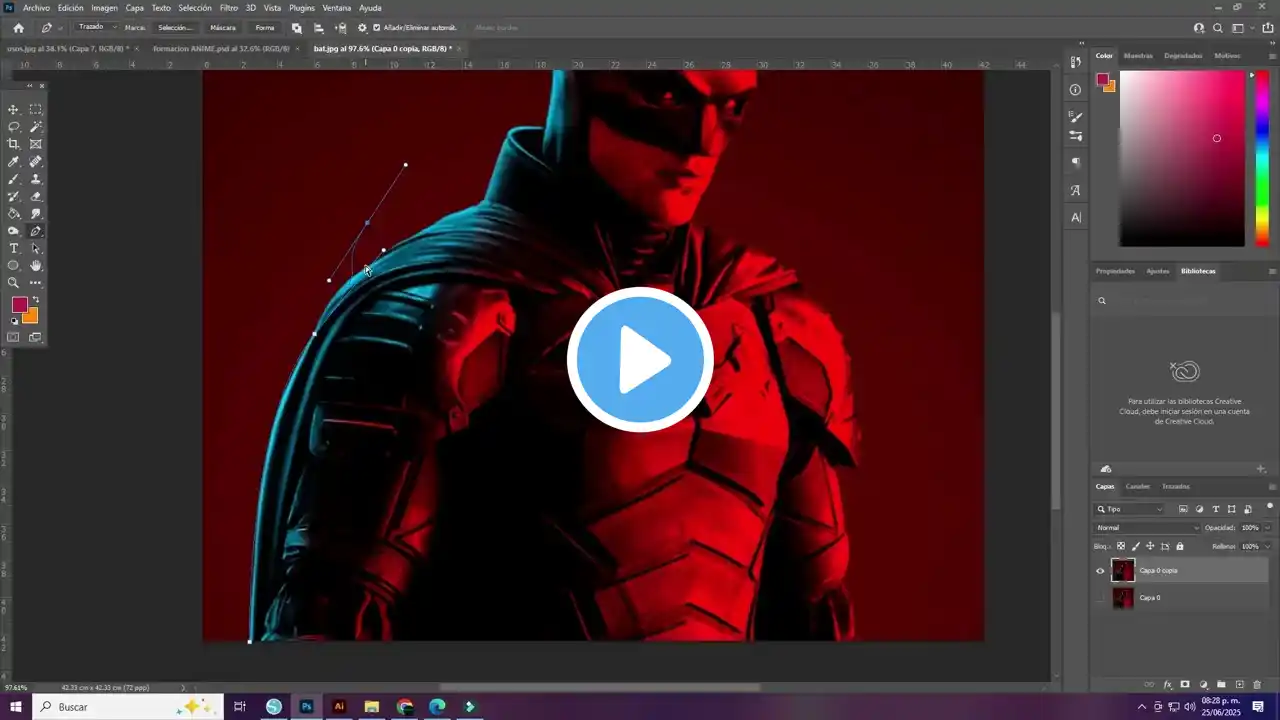Open the Edit Toolbar three-dots menu
The image size is (1280, 720).
tap(36, 283)
